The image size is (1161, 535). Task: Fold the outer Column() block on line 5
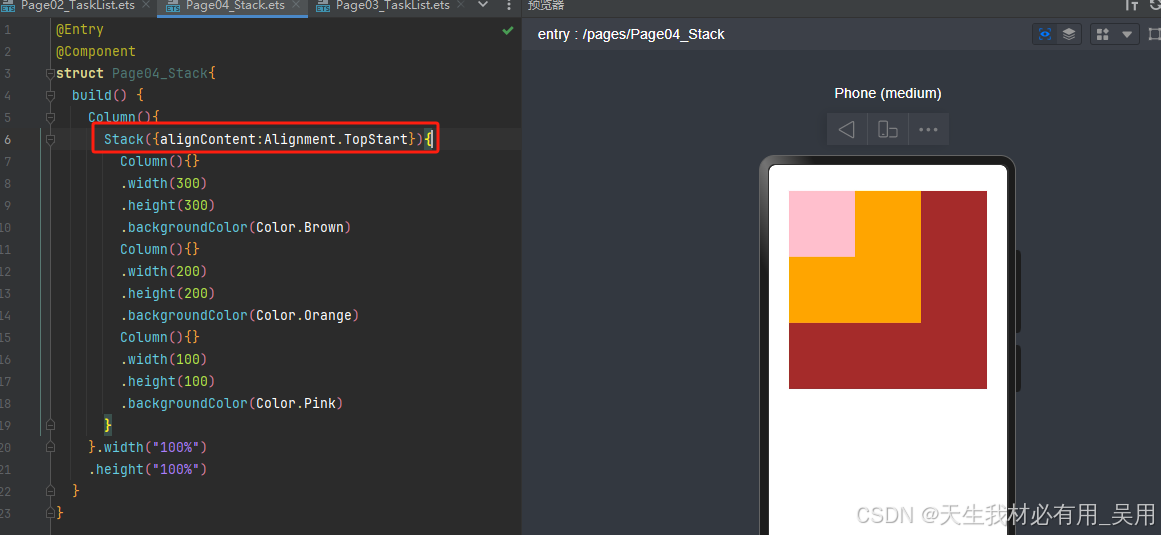50,118
